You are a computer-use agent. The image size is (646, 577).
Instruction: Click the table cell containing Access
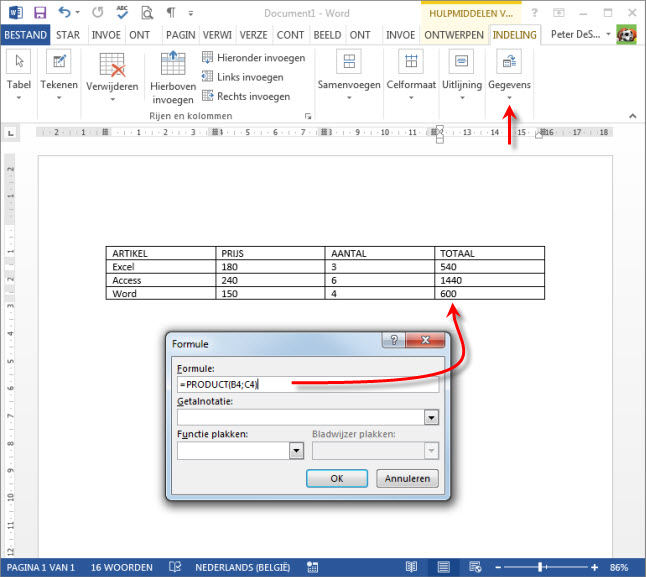click(x=161, y=280)
